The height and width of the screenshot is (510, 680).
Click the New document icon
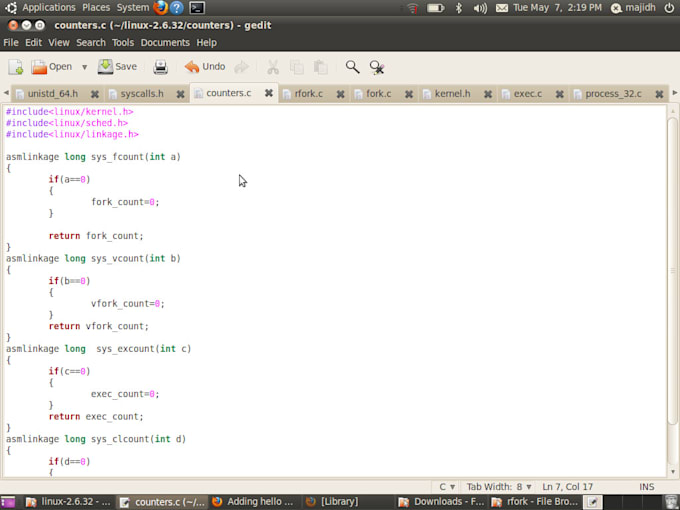[x=16, y=67]
